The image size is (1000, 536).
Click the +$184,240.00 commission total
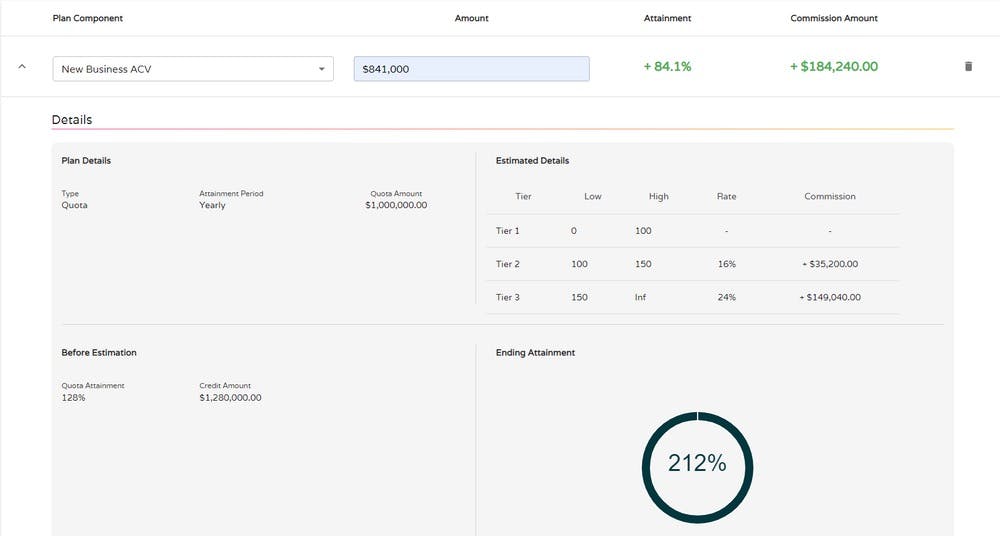click(834, 66)
